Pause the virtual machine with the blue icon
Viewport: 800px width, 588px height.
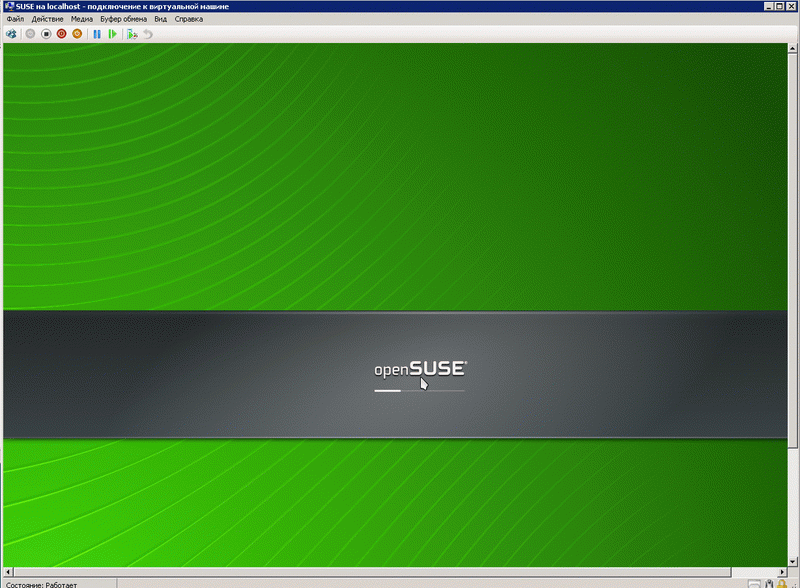click(x=97, y=34)
